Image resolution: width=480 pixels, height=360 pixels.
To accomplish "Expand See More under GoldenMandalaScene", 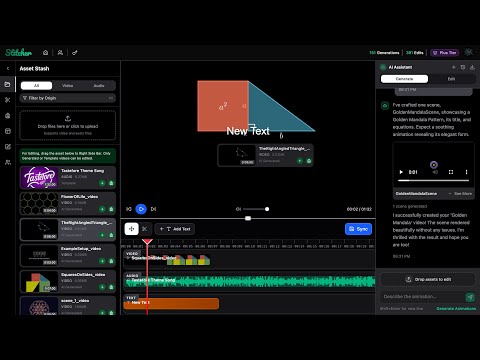I will (460, 194).
